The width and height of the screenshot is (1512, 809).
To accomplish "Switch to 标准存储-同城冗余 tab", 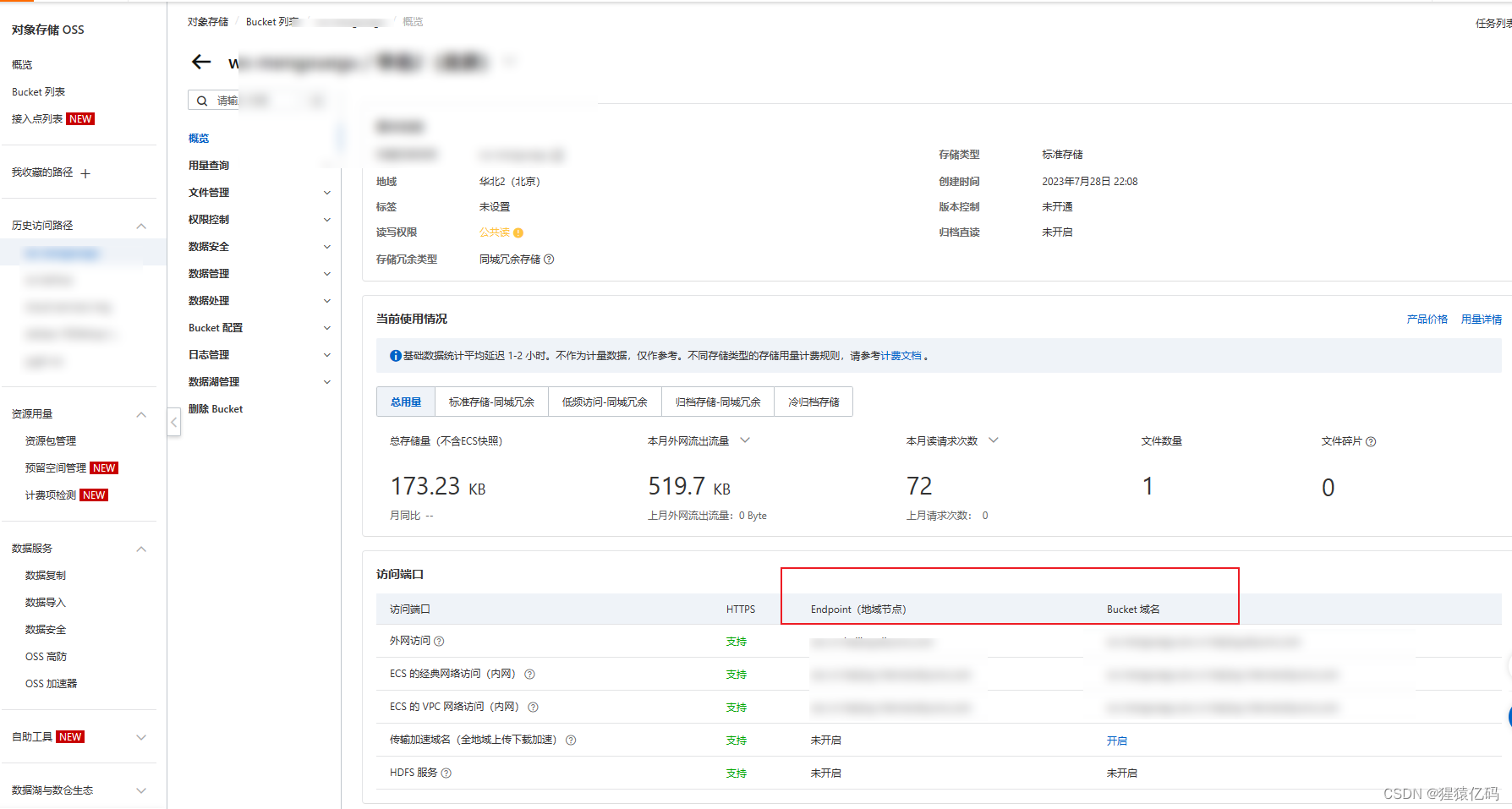I will pyautogui.click(x=491, y=402).
